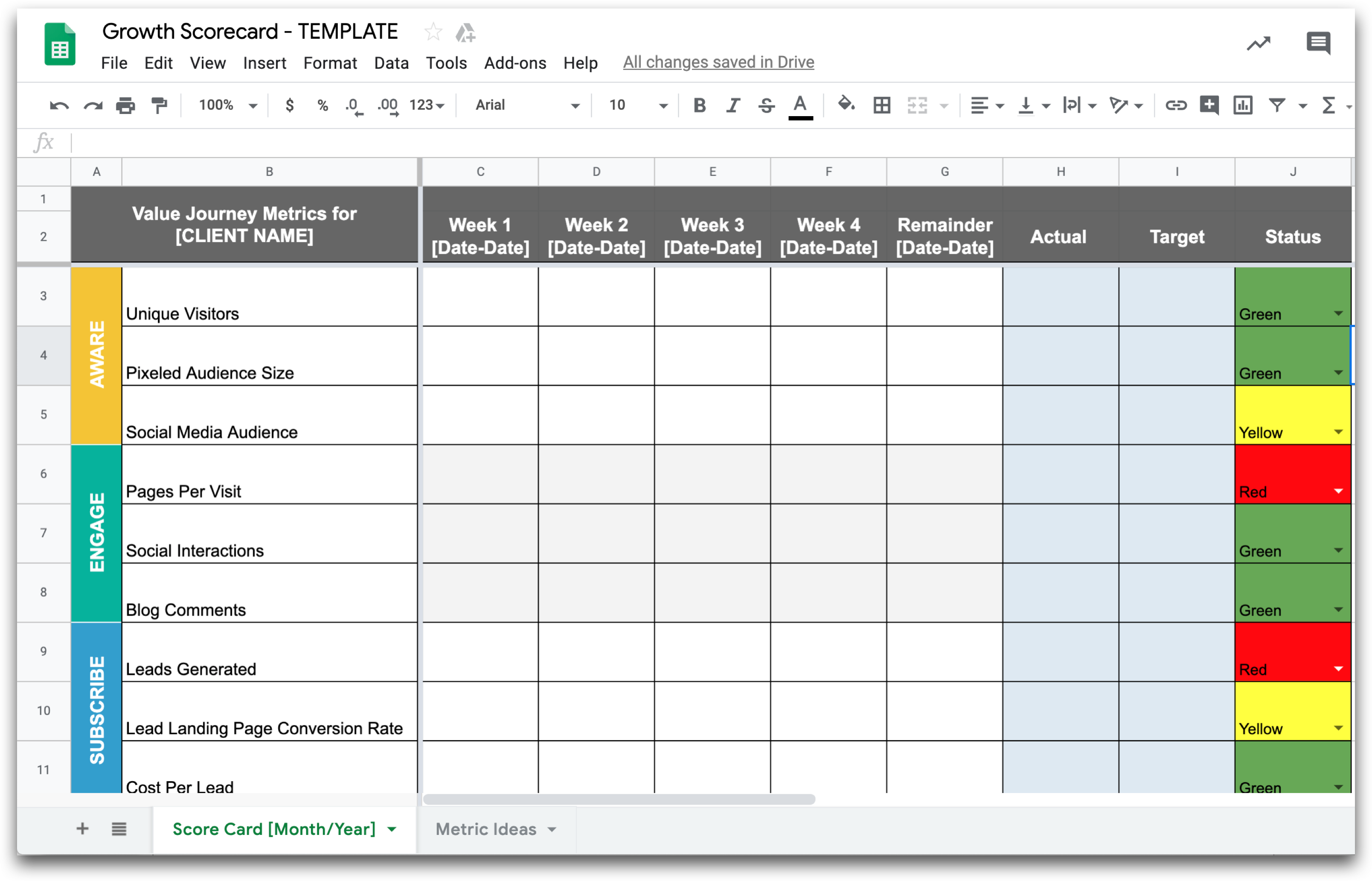The width and height of the screenshot is (1372, 881).
Task: Click the insert chart icon
Action: (x=1242, y=105)
